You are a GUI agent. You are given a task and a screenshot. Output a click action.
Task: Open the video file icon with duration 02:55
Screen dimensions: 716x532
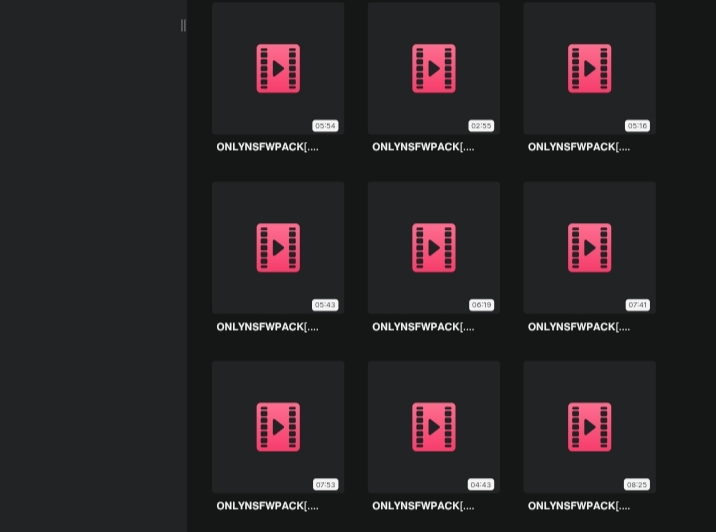click(x=434, y=68)
